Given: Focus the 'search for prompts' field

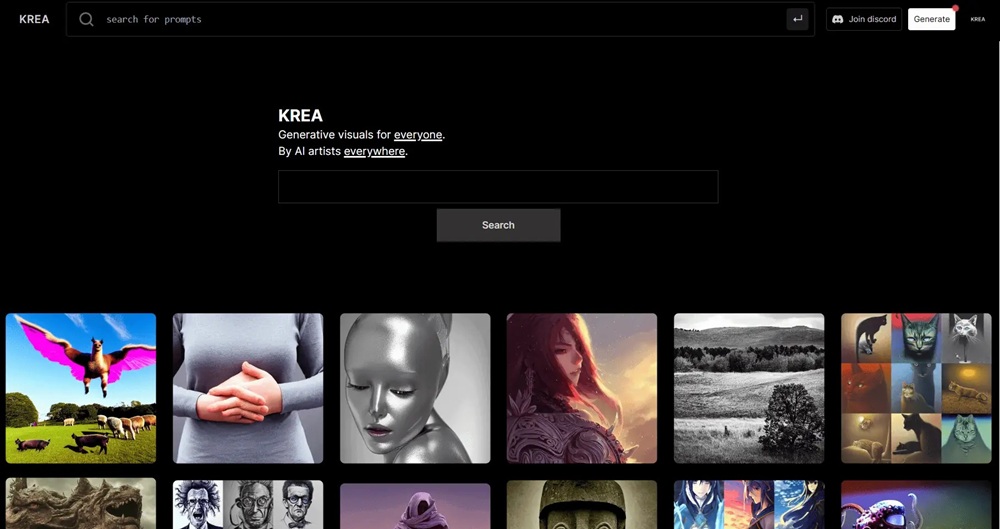Looking at the screenshot, I should point(440,19).
